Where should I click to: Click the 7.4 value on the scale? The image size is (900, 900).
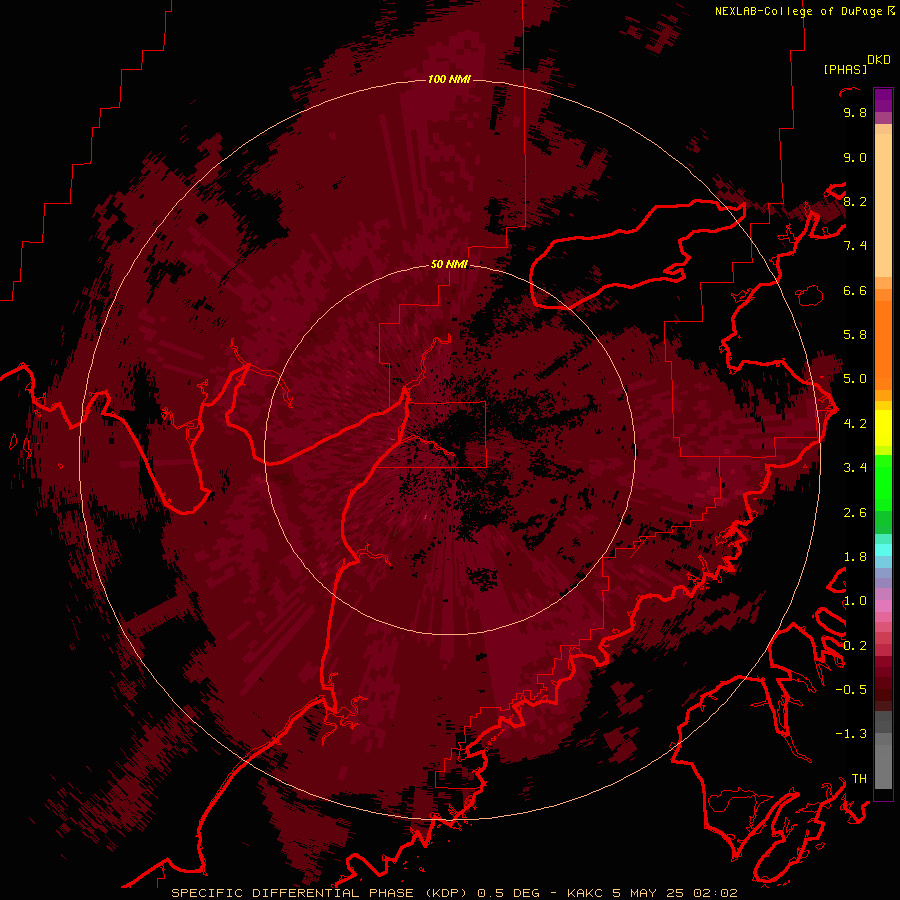pyautogui.click(x=855, y=246)
